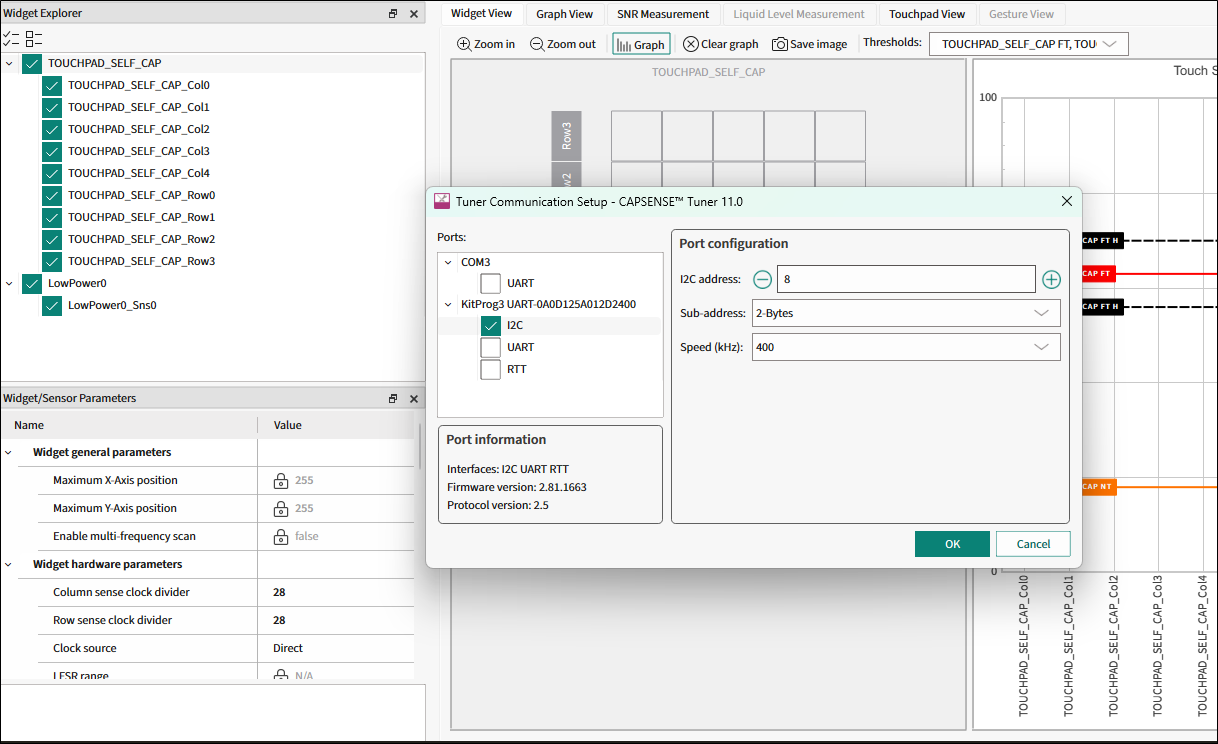This screenshot has width=1218, height=744.
Task: Close the Tuner Communication Setup dialog
Action: (1067, 201)
